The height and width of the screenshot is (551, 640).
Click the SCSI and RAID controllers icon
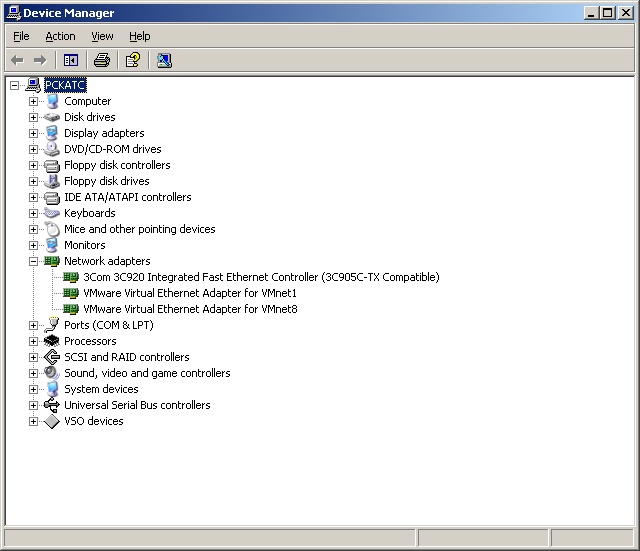click(52, 357)
